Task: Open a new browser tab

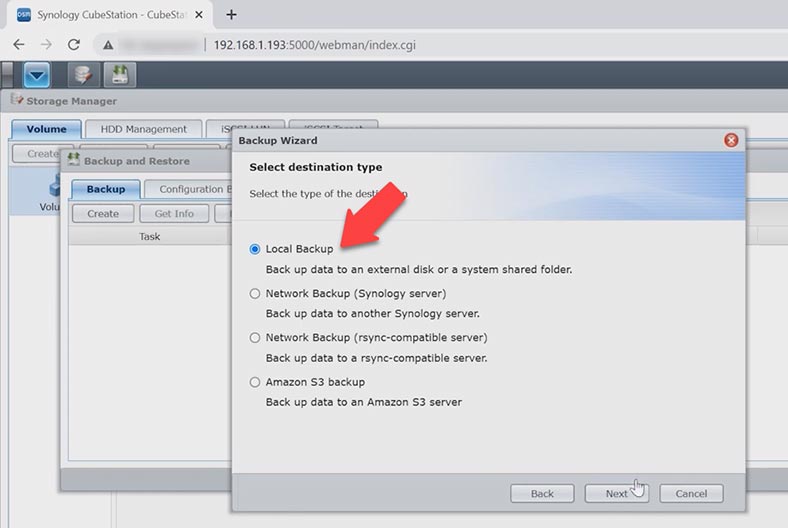Action: (x=231, y=15)
